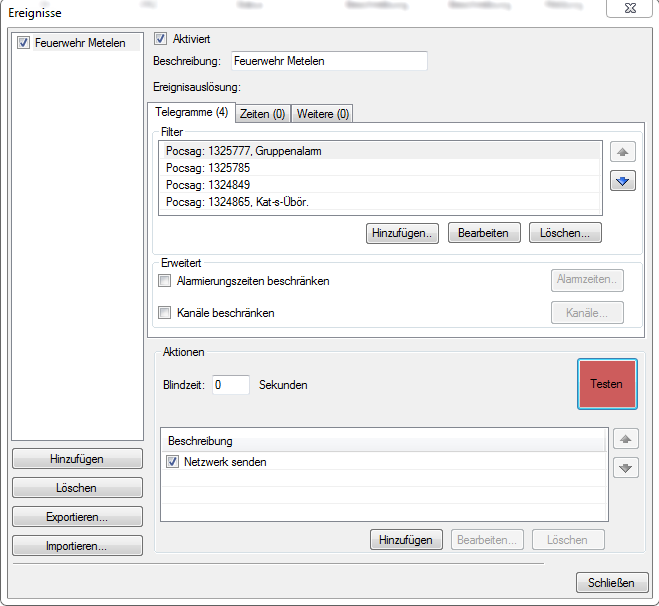Enable Alarmierungszeiten beschränken option

(165, 281)
